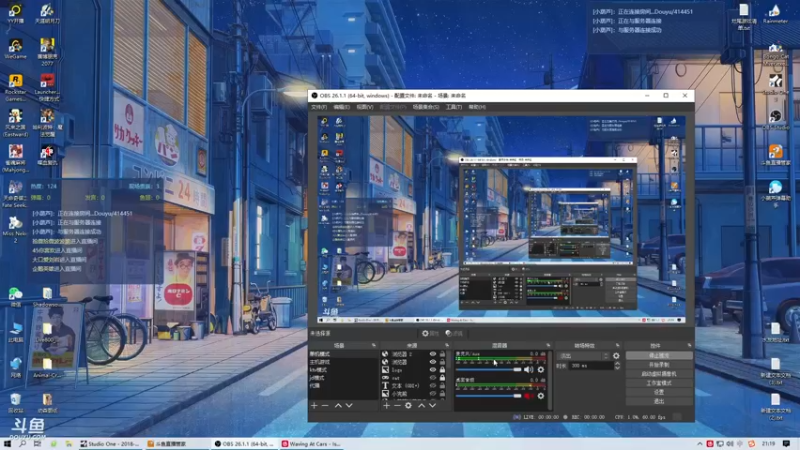
Task: Add a new source with the Sources panel plus icon
Action: 386,406
